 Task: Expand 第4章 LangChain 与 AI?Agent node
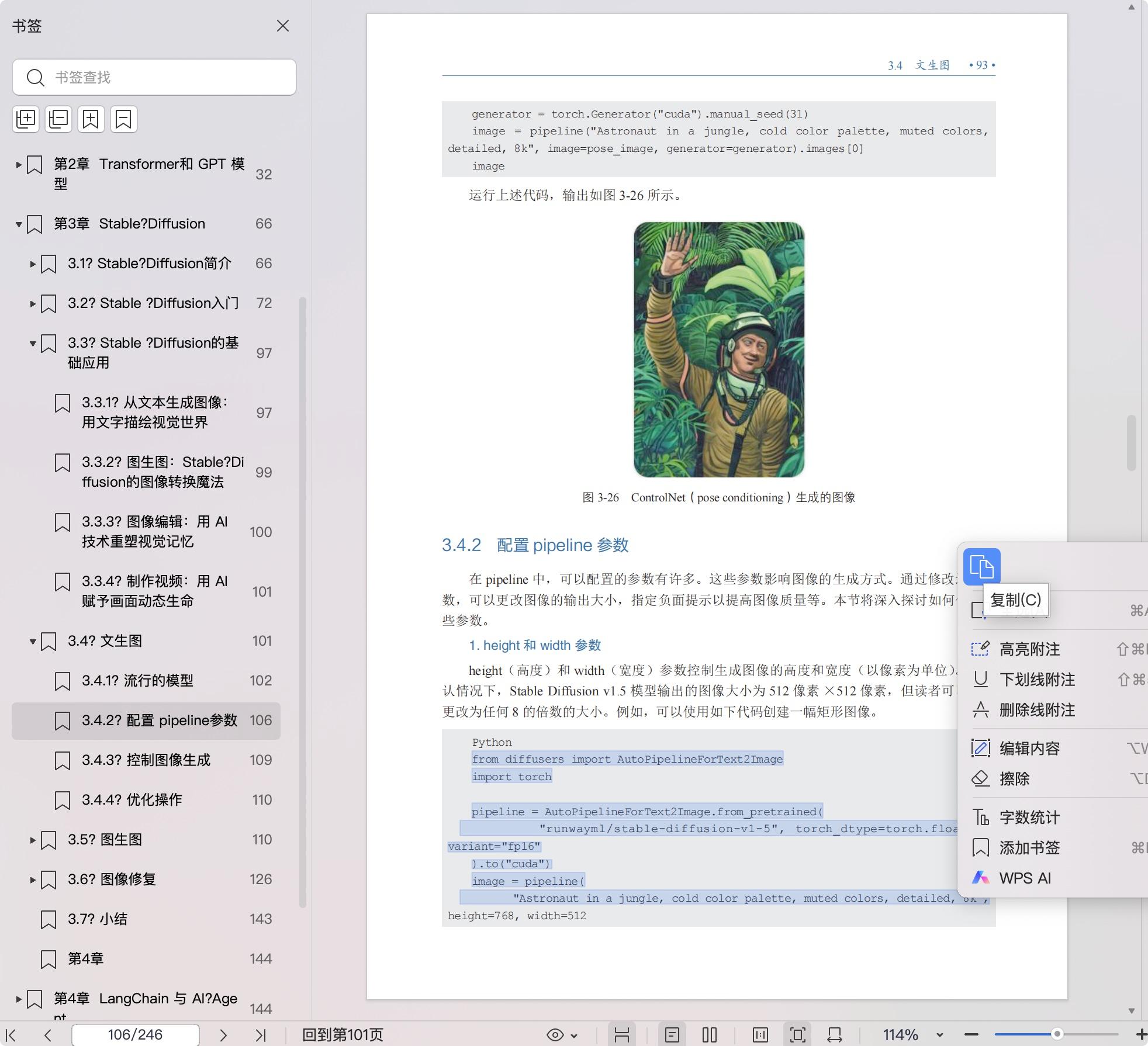[x=19, y=999]
